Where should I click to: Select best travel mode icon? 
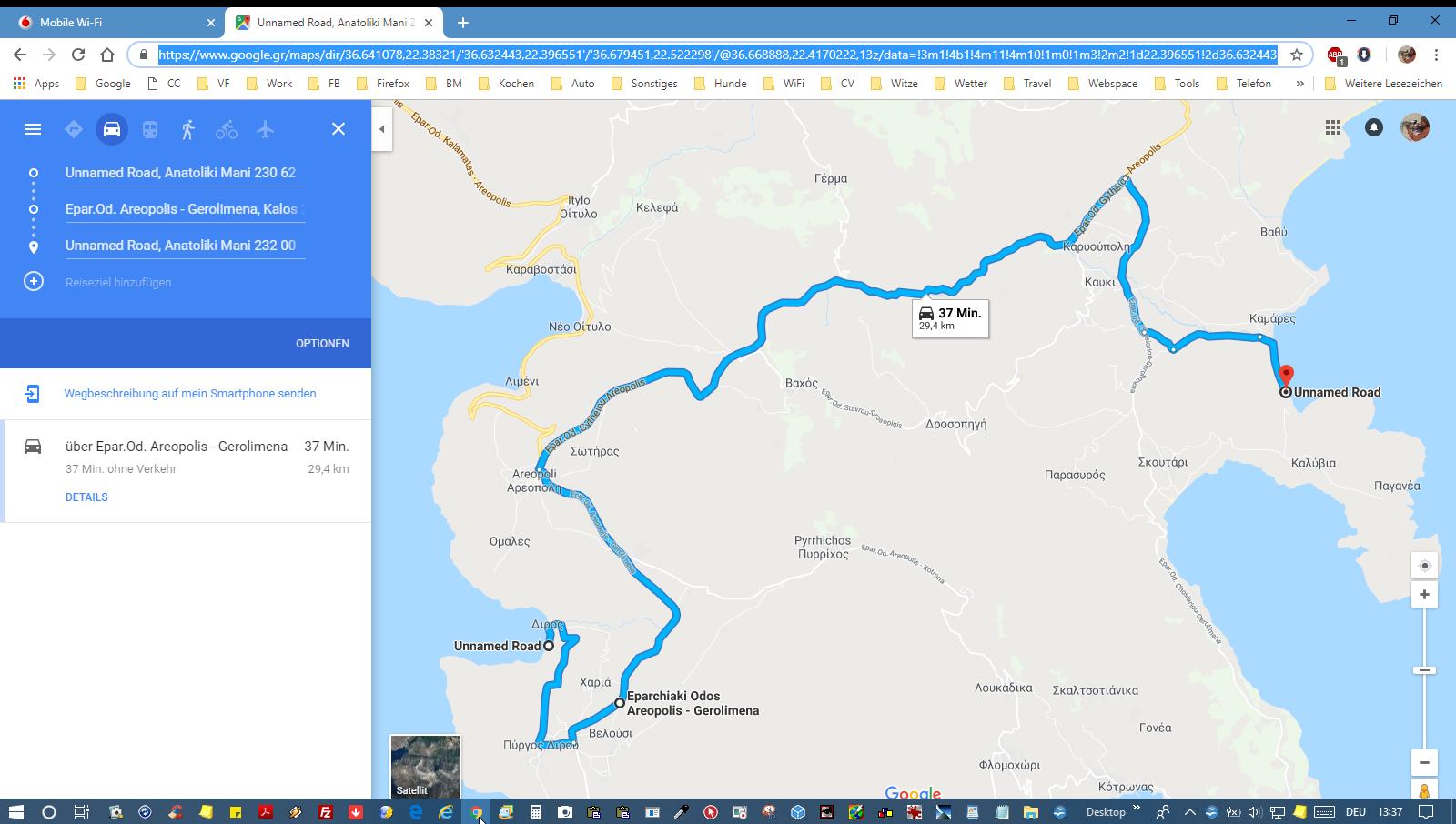coord(74,129)
